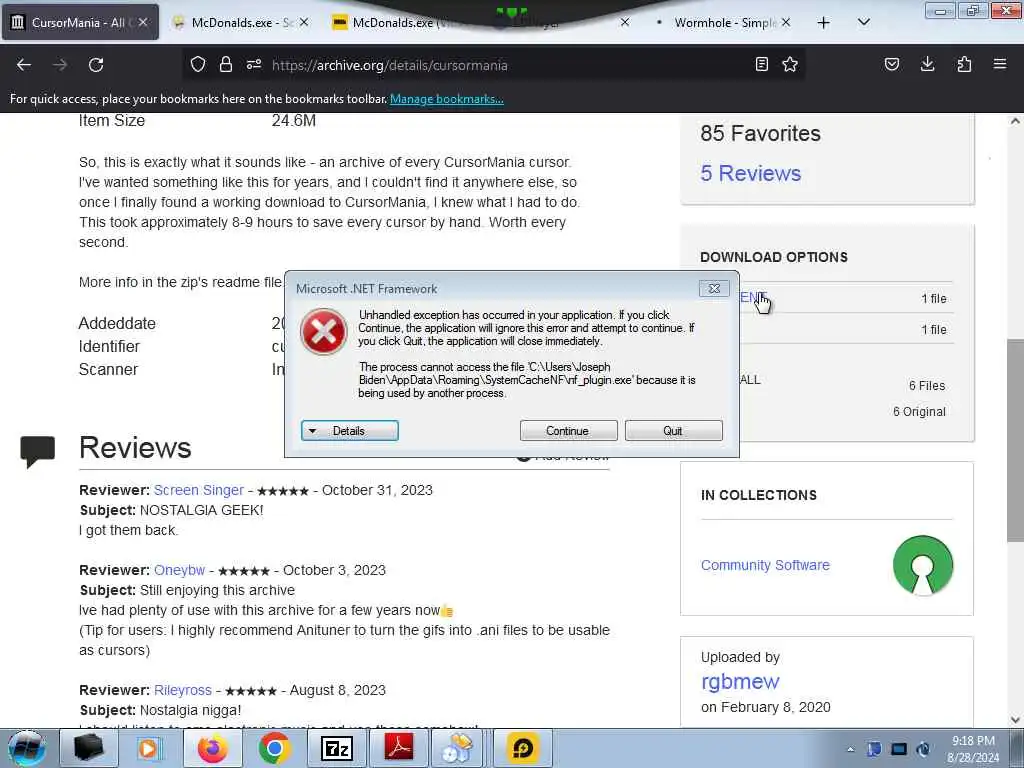Open the Community Software collection link
Viewport: 1024px width, 768px height.
tap(765, 565)
